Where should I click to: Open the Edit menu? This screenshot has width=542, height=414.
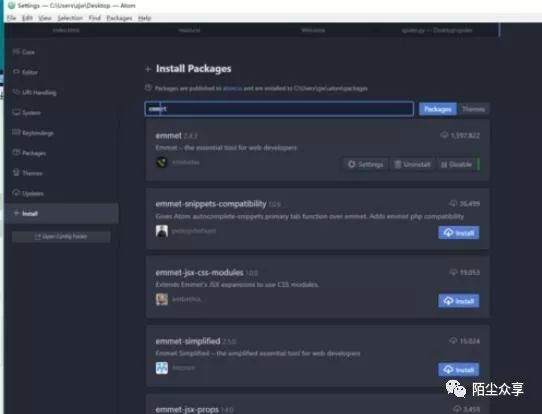27,18
